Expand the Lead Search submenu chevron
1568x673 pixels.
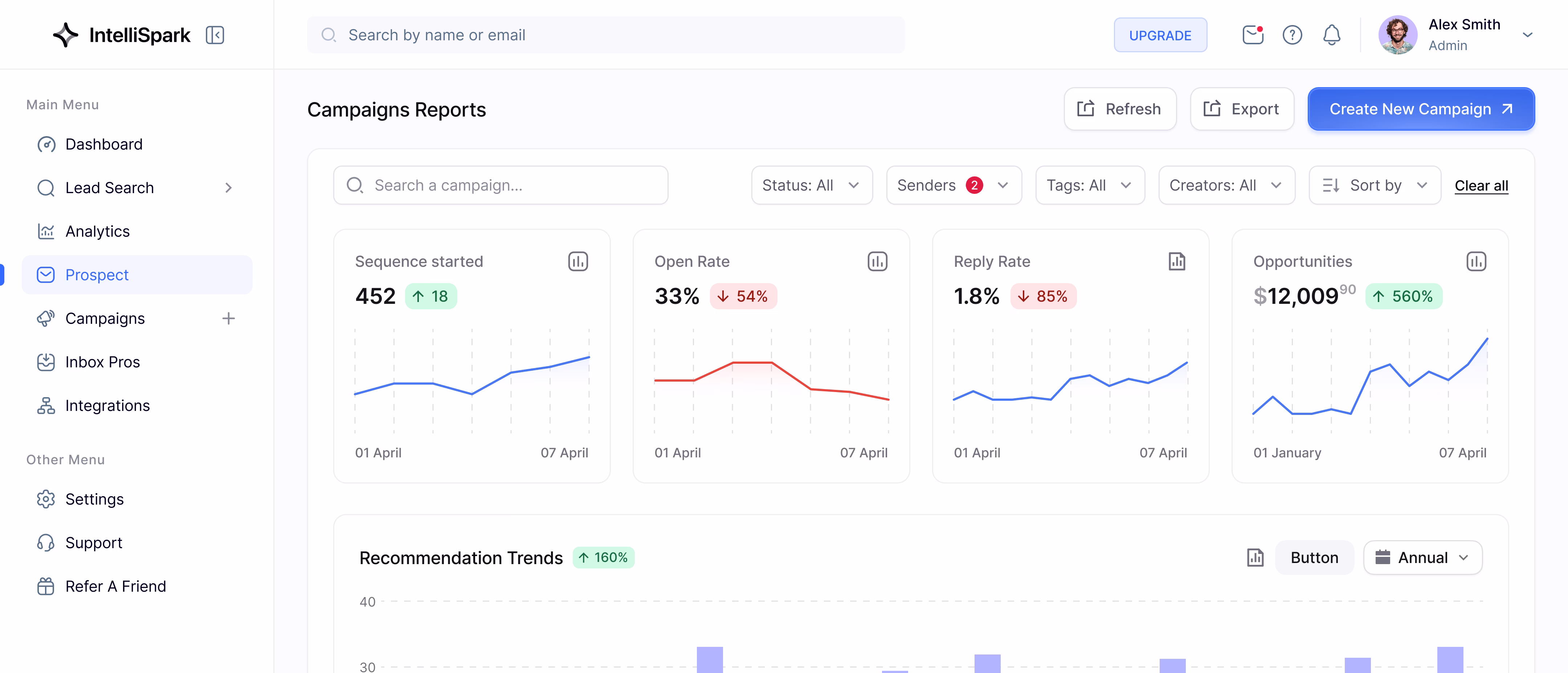(x=228, y=188)
